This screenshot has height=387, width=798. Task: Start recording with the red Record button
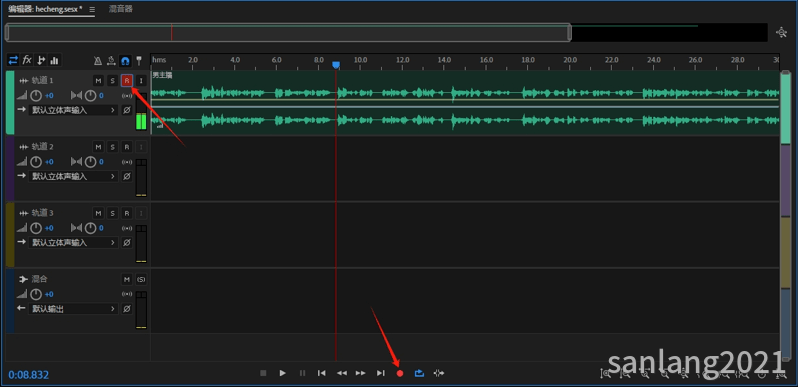coord(400,373)
